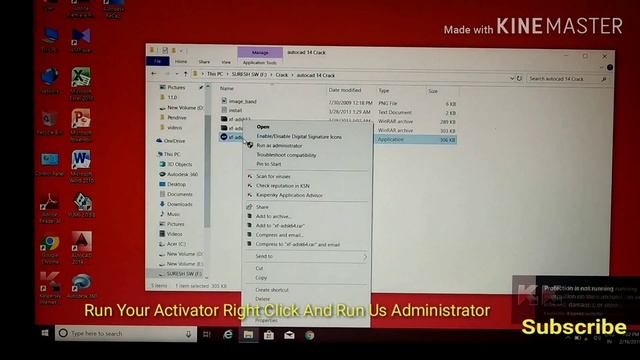Go up one folder level
Viewport: 640px width, 360px height.
[186, 74]
